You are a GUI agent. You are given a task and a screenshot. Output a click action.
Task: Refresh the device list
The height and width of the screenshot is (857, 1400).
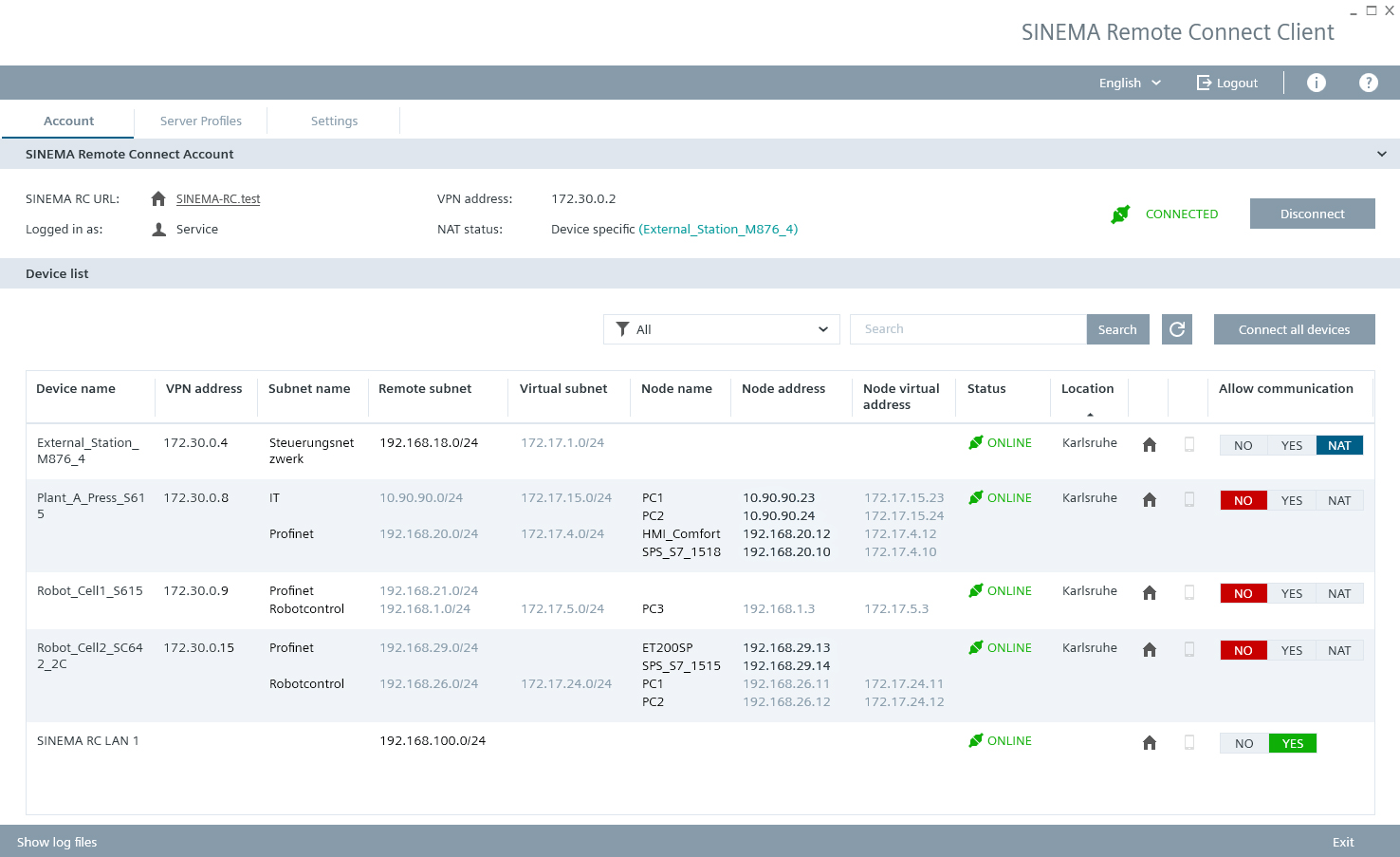coord(1176,329)
